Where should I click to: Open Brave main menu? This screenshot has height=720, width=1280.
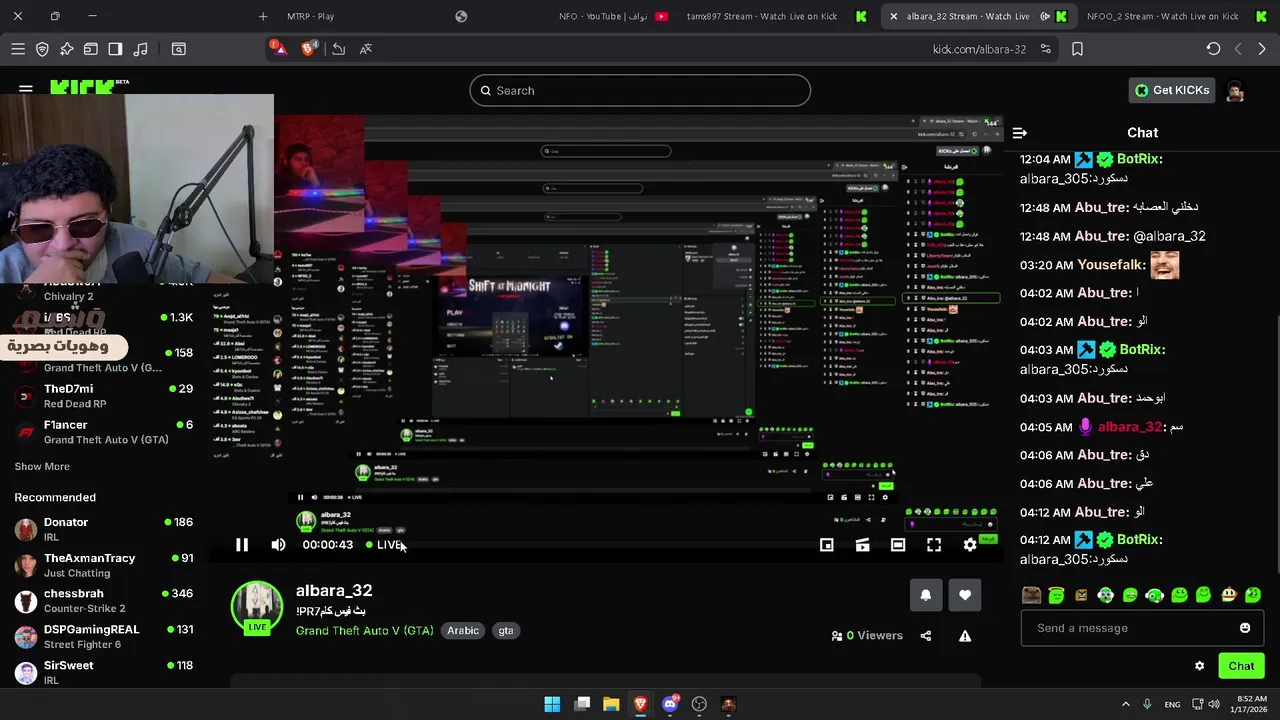pyautogui.click(x=18, y=49)
